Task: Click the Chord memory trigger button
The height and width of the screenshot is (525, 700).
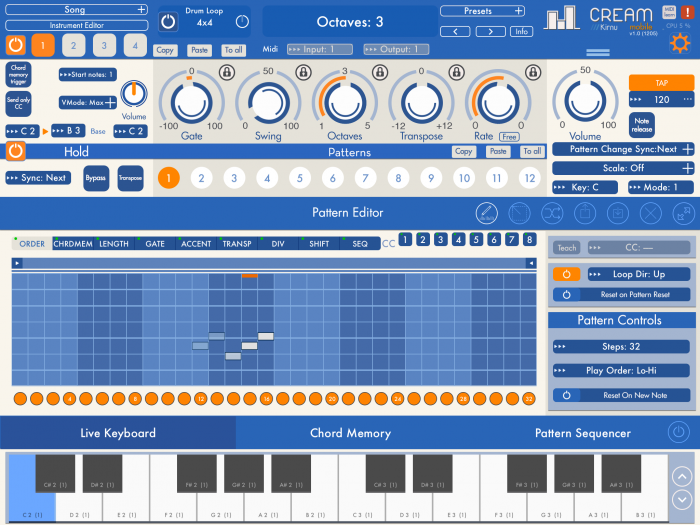Action: [18, 74]
